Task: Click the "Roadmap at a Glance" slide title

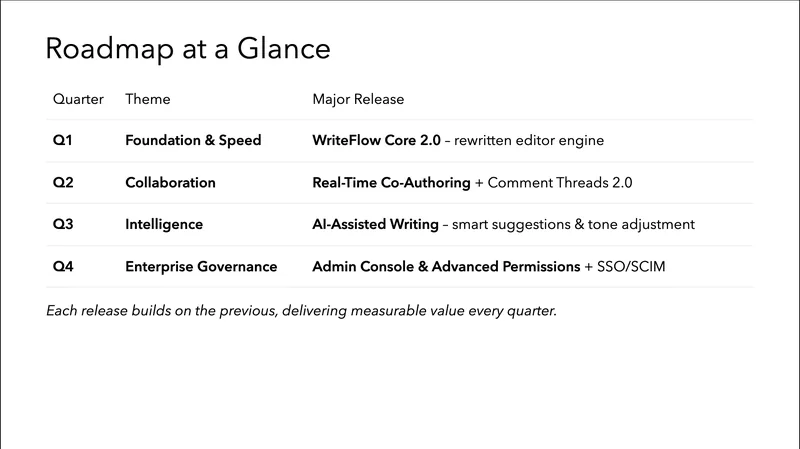Action: tap(188, 48)
